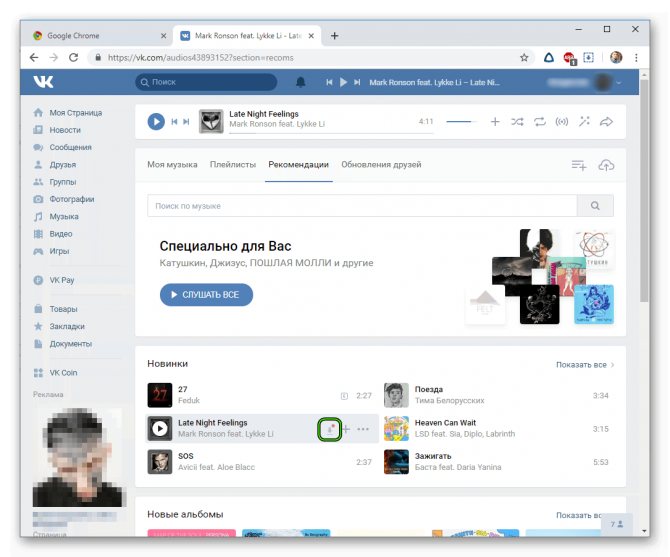Upload audio with the cloud icon

tap(606, 165)
